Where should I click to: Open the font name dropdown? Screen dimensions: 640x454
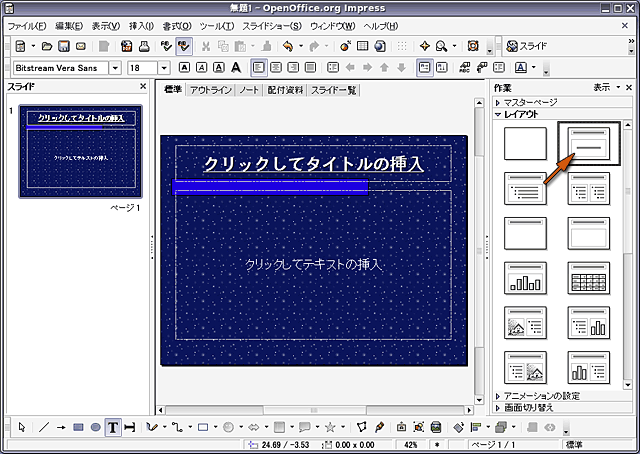(x=117, y=68)
